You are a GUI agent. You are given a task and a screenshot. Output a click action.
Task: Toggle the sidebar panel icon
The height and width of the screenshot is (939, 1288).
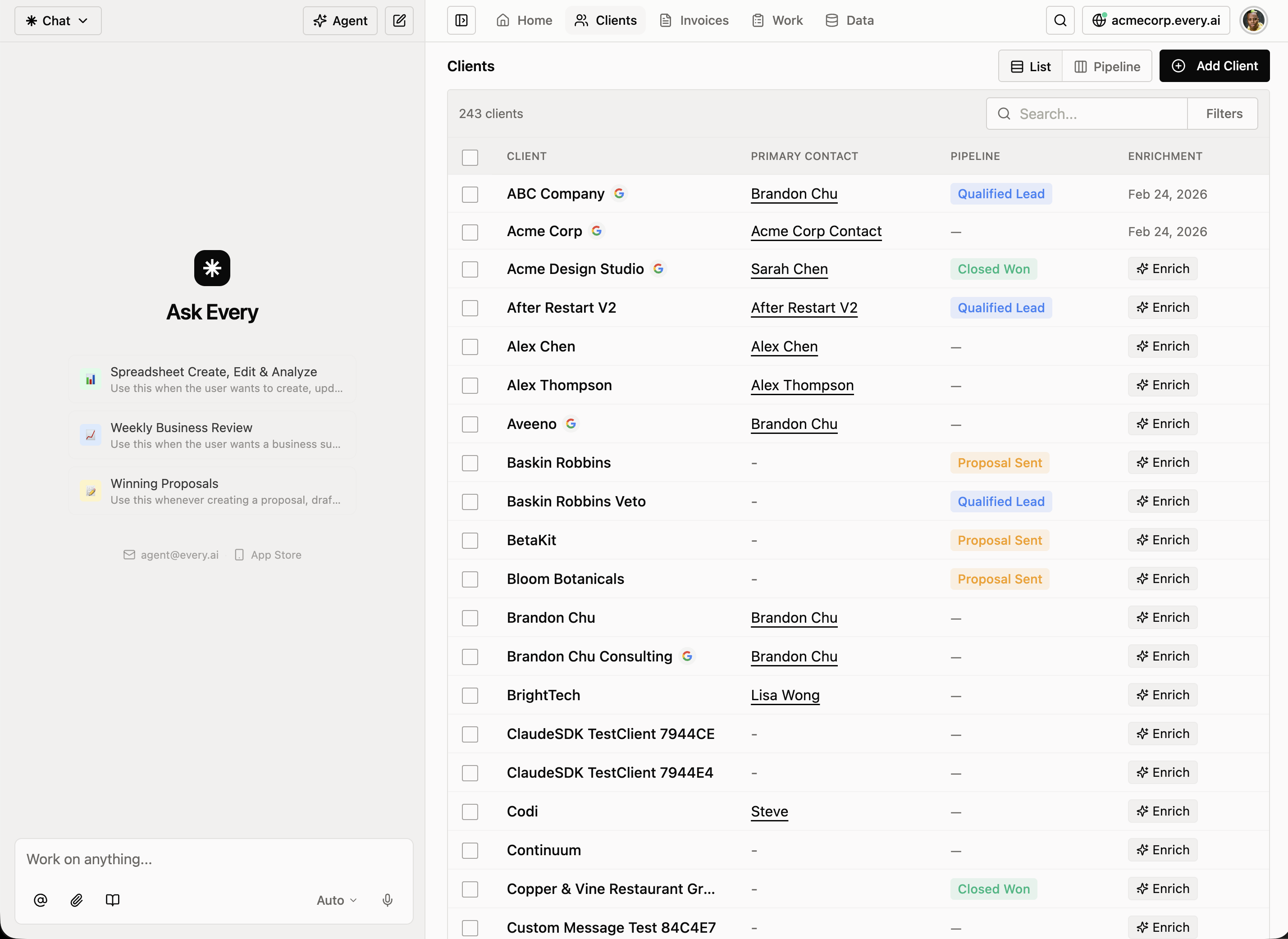461,20
